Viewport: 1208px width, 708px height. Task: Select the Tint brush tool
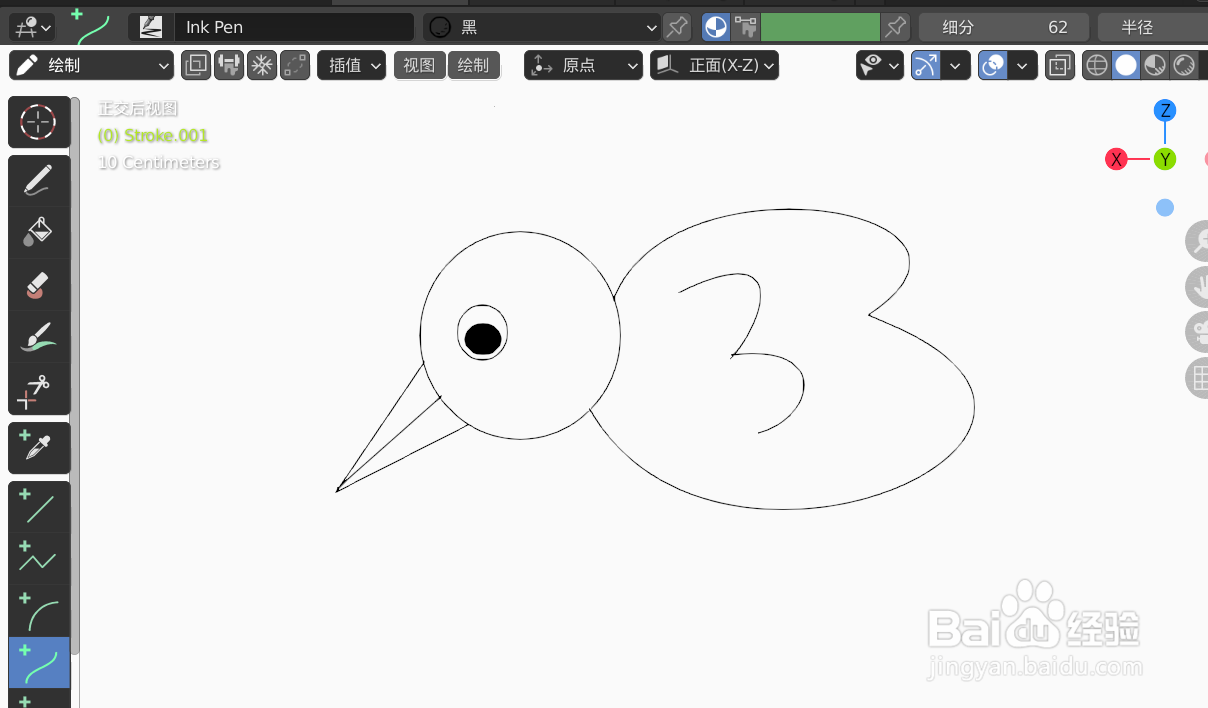39,336
